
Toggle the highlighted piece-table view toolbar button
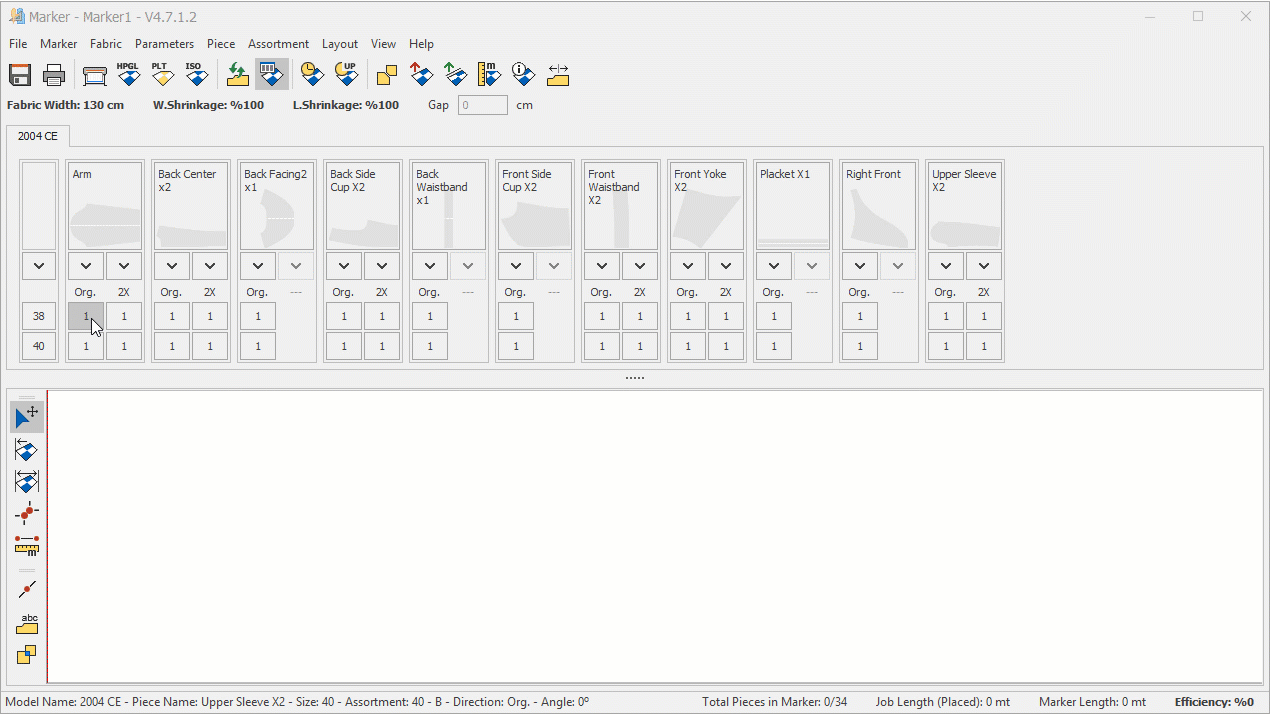(271, 75)
